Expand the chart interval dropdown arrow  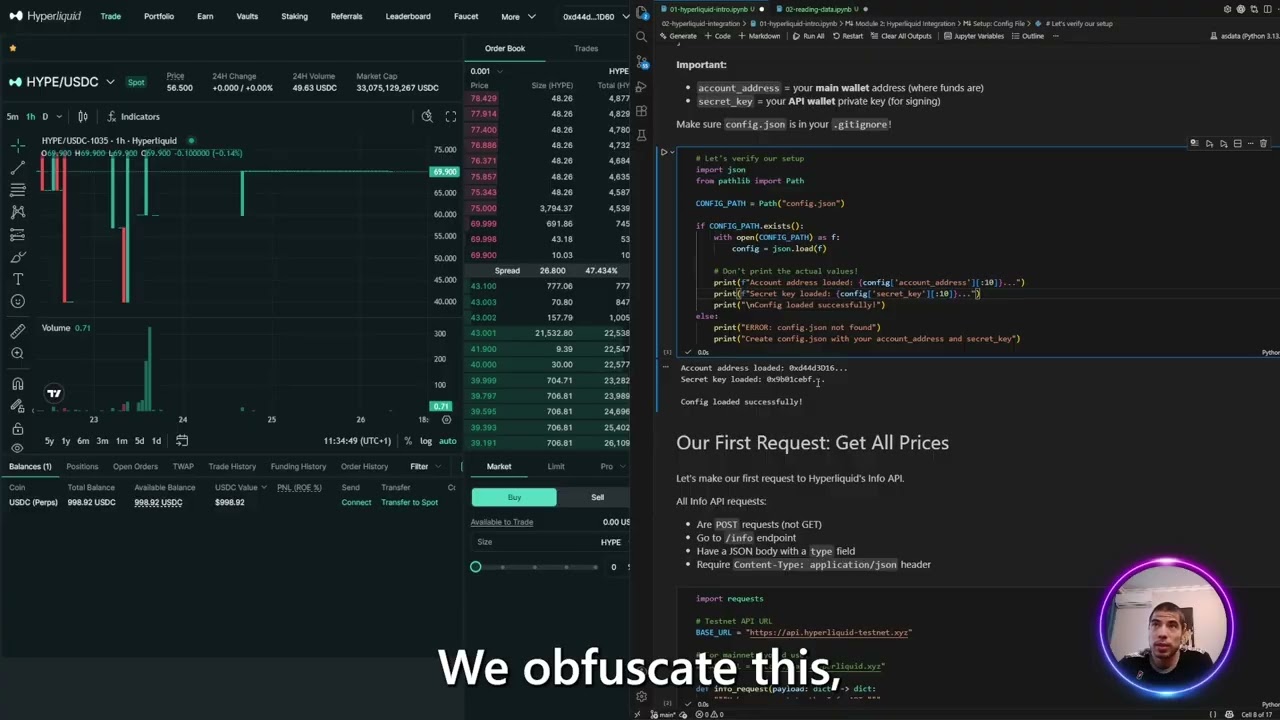60,116
